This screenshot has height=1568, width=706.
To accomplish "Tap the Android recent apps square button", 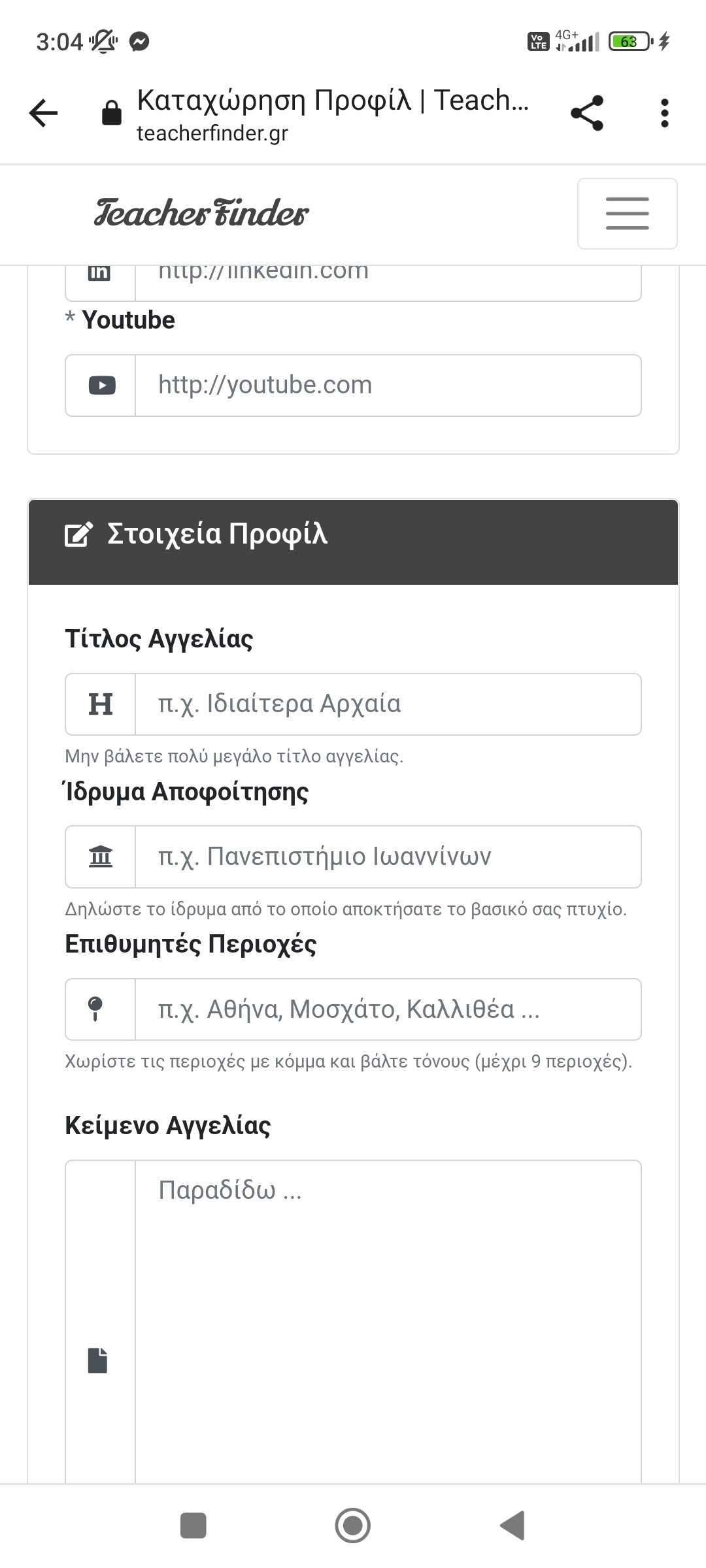I will coord(193,1526).
